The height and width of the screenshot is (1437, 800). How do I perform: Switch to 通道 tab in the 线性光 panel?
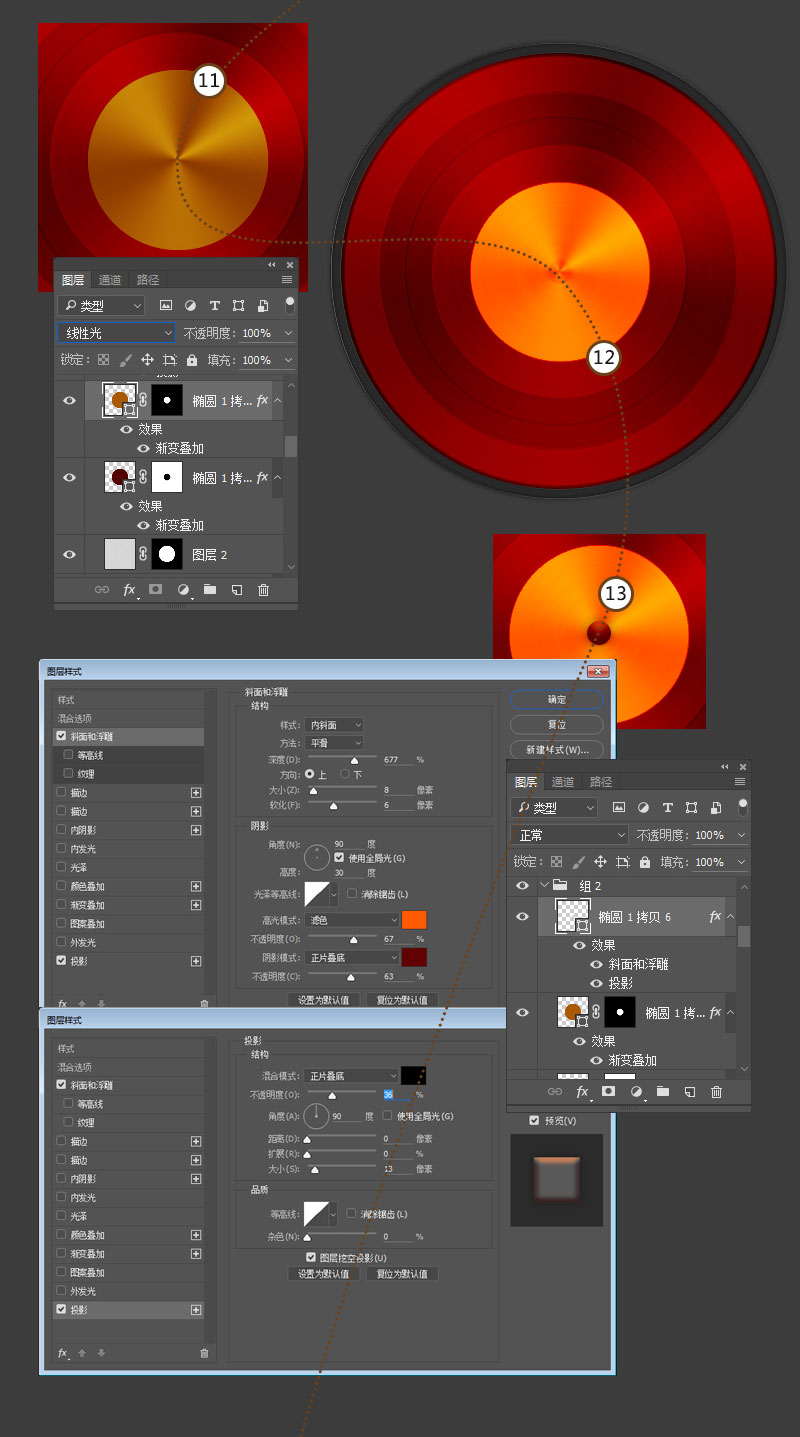pyautogui.click(x=110, y=280)
